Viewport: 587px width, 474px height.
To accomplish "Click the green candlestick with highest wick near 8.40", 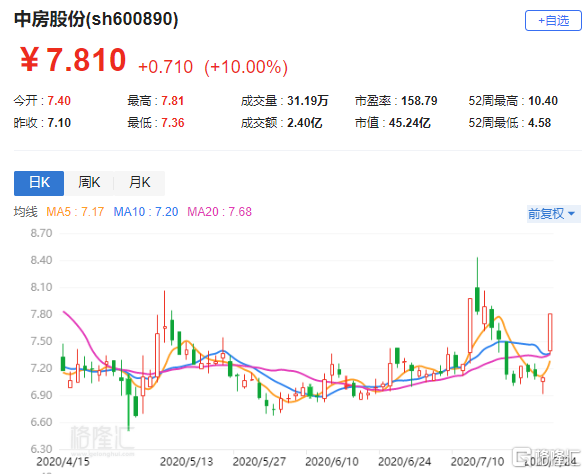I will pos(477,299).
